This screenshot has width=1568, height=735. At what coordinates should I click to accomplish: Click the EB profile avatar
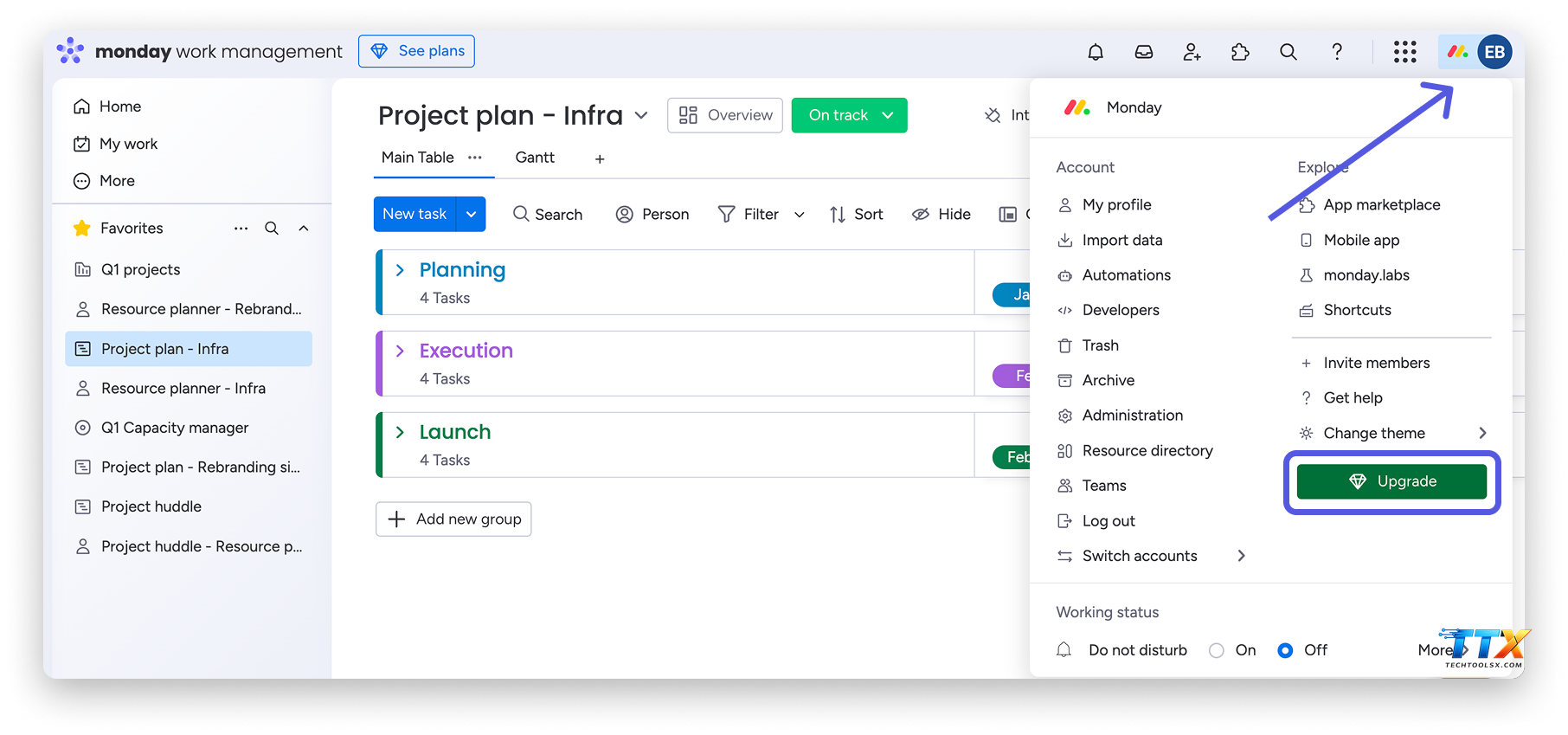pos(1494,52)
